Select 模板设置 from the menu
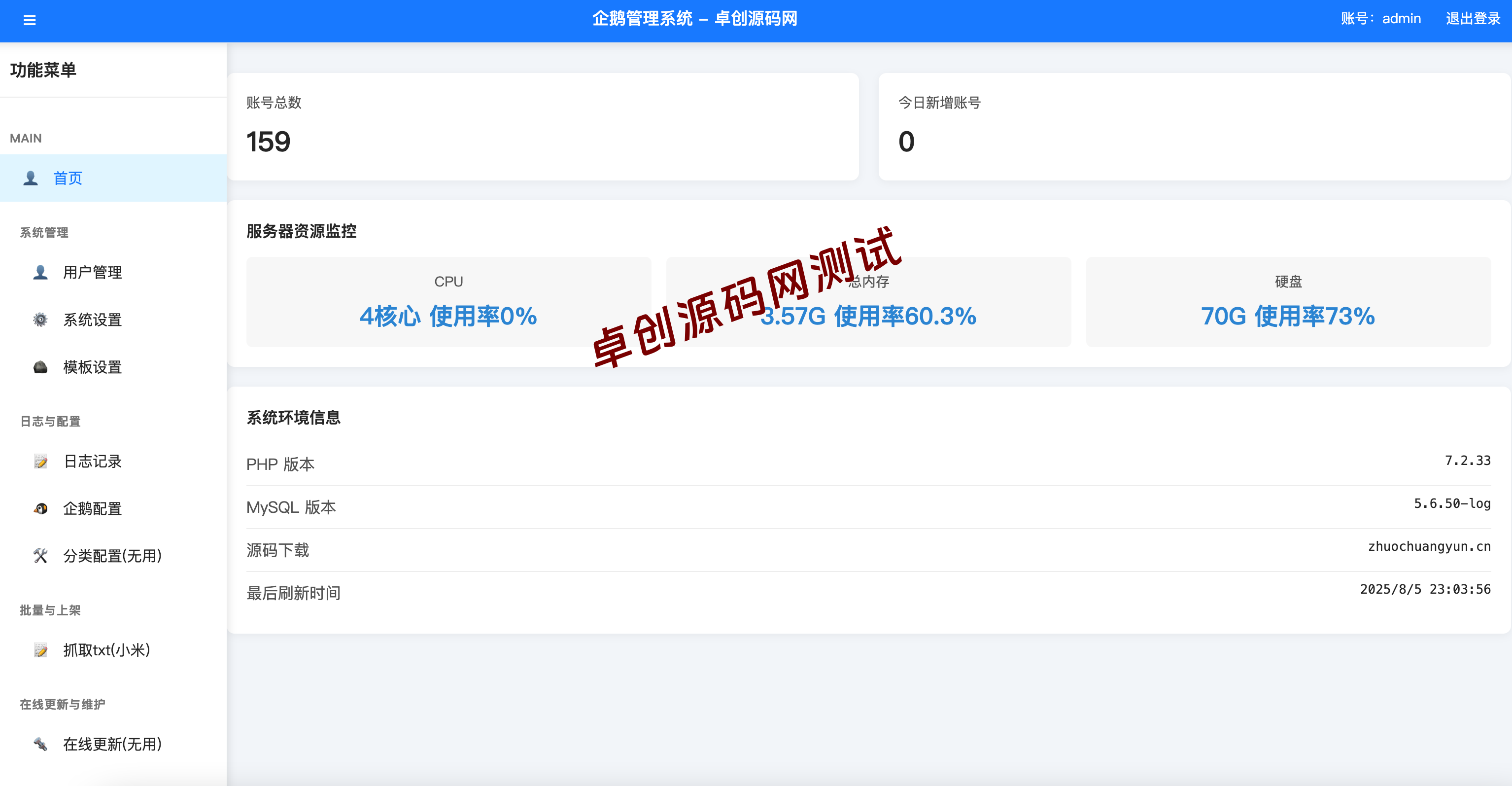 113,367
